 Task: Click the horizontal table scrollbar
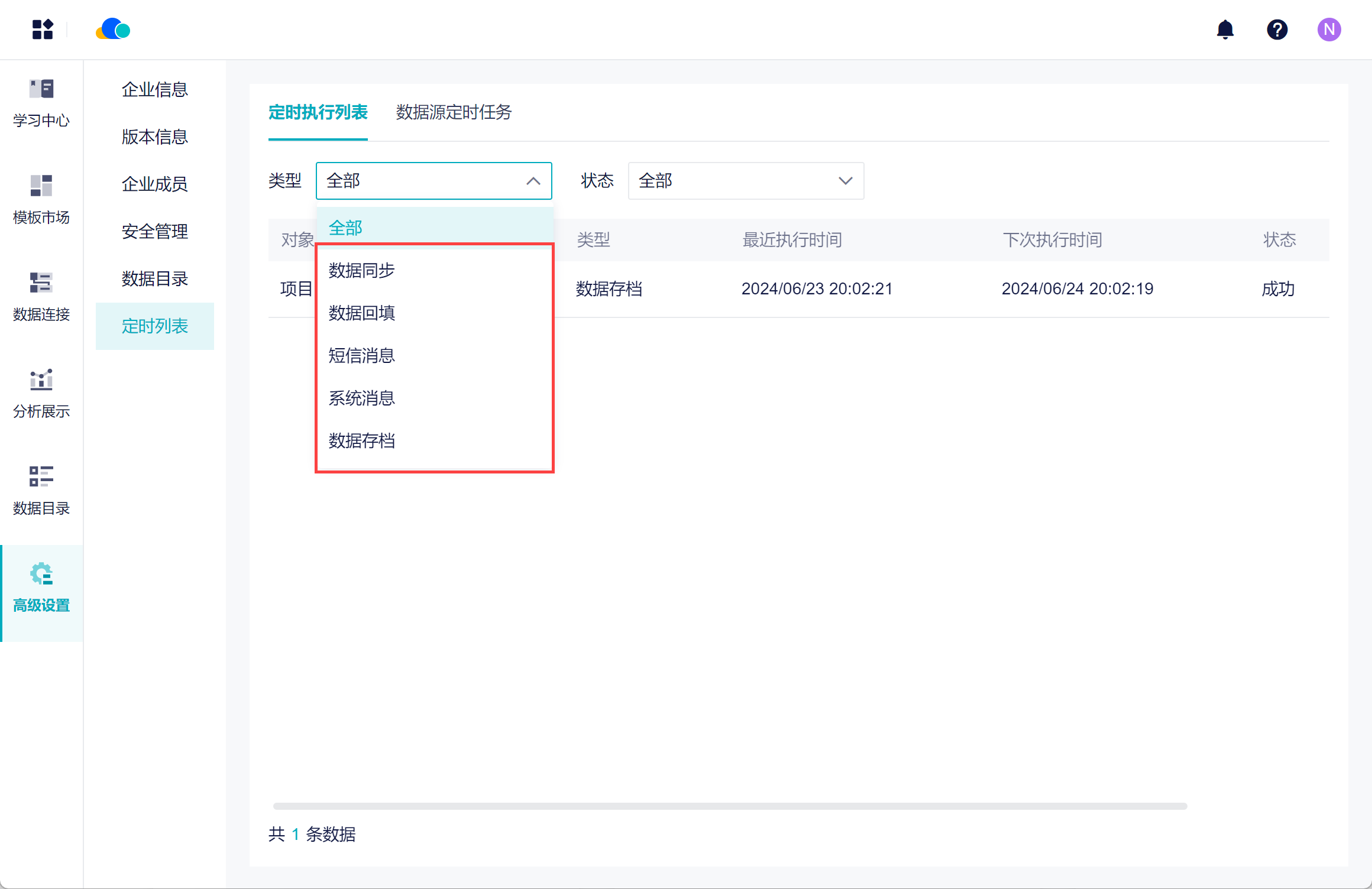pyautogui.click(x=729, y=806)
